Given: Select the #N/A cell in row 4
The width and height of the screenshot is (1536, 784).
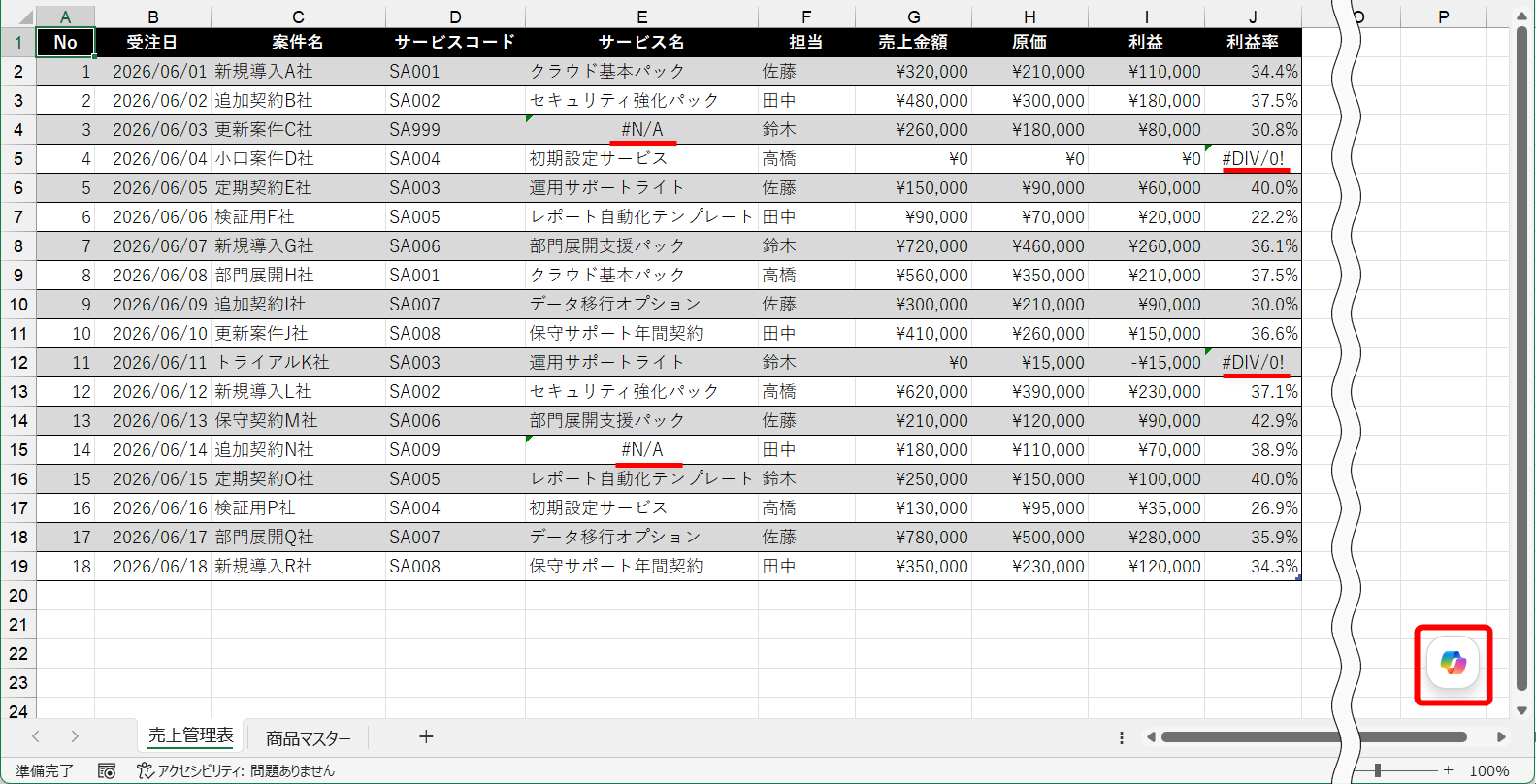Looking at the screenshot, I should 641,129.
